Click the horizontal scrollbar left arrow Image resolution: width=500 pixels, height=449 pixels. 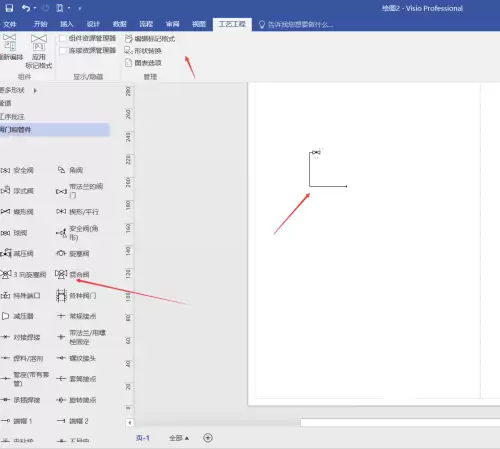tap(130, 423)
